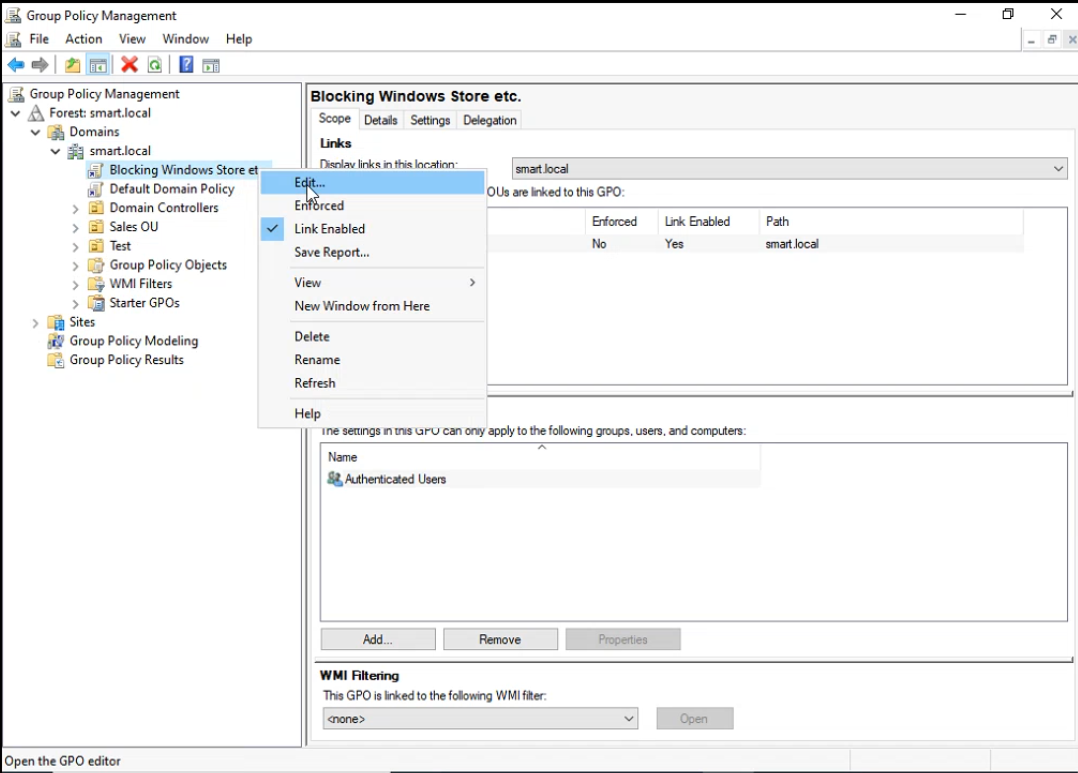Choose Rename from the context menu
The height and width of the screenshot is (773, 1078).
coord(373,360)
